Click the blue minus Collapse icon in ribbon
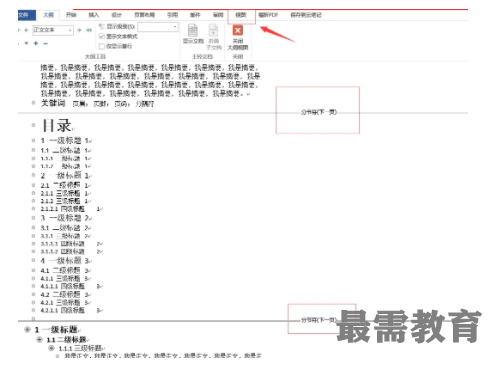Viewport: 488px width, 366px height. pyautogui.click(x=46, y=43)
